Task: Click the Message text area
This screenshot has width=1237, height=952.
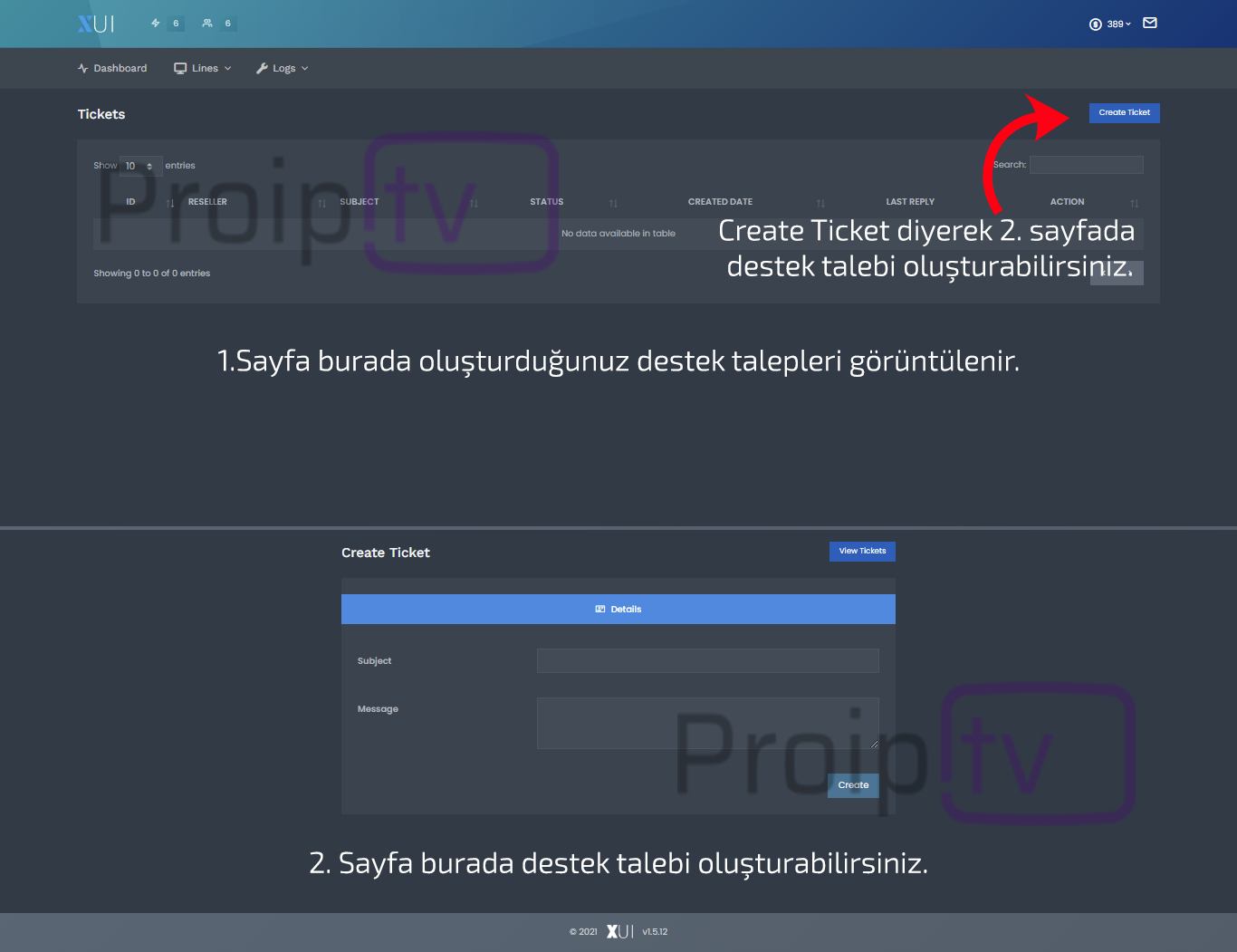Action: pos(707,724)
